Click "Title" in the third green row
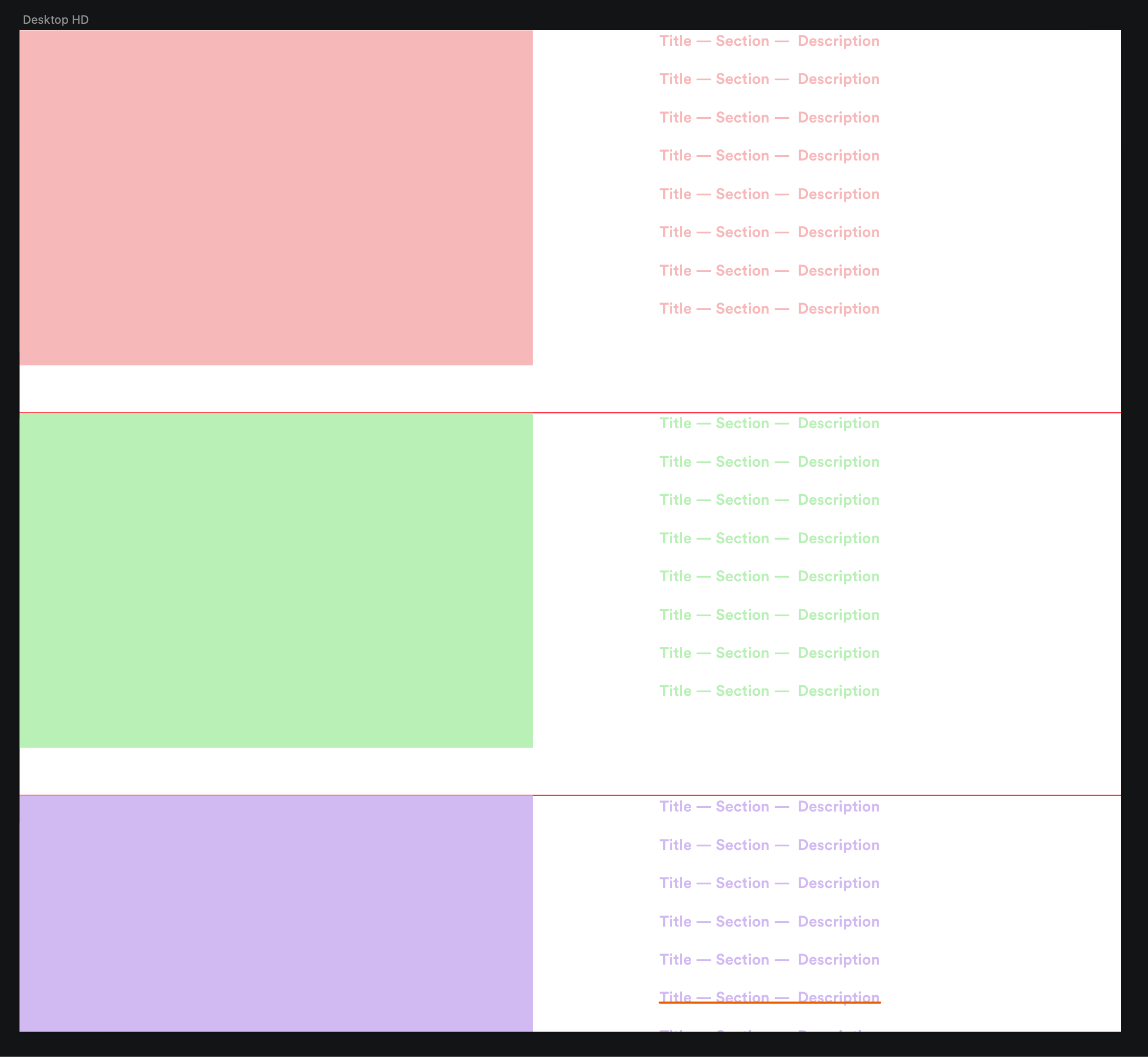 pos(675,500)
